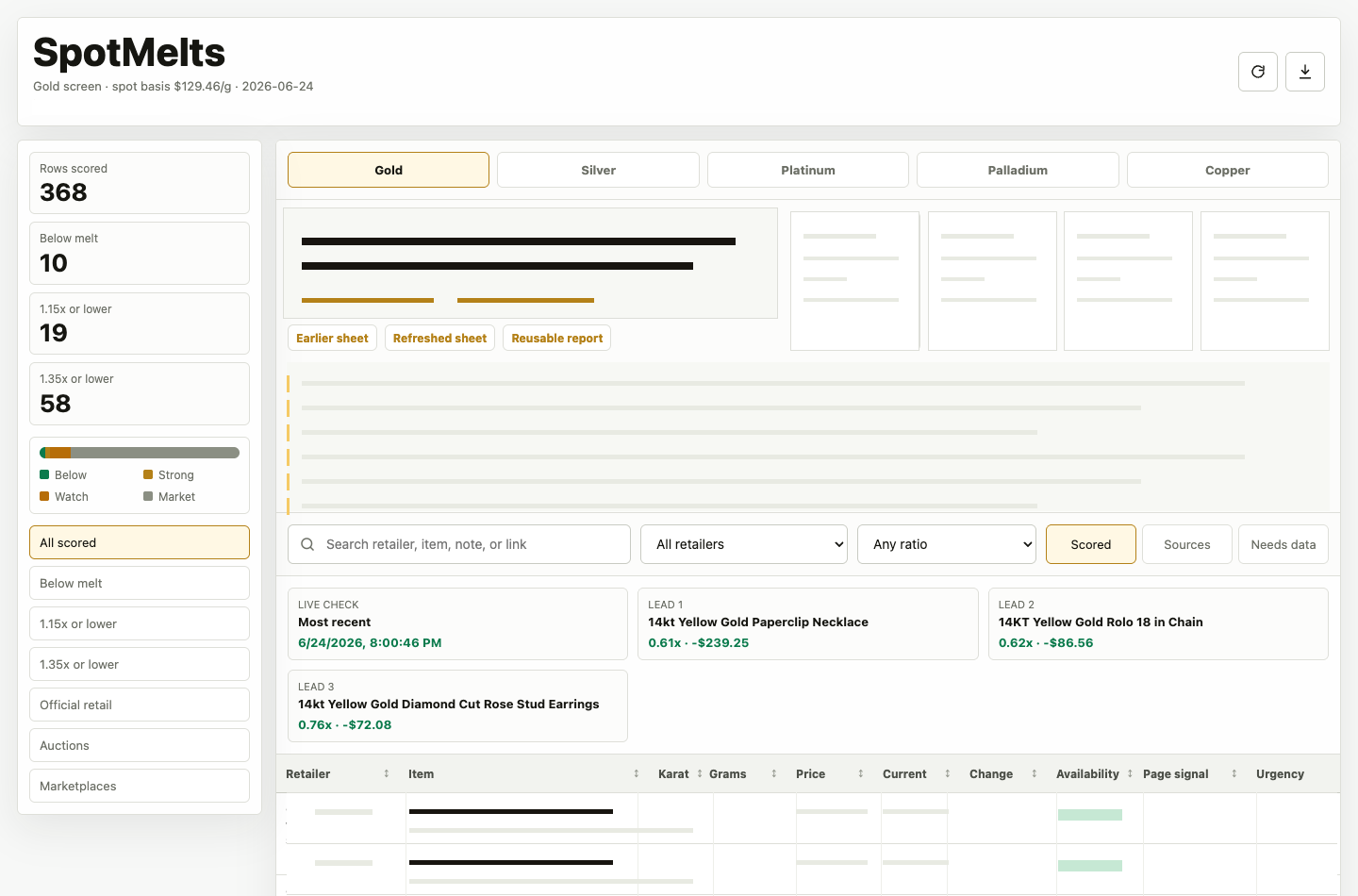Screen dimensions: 1358x896
Task: Open the All retailers dropdown
Action: (744, 544)
